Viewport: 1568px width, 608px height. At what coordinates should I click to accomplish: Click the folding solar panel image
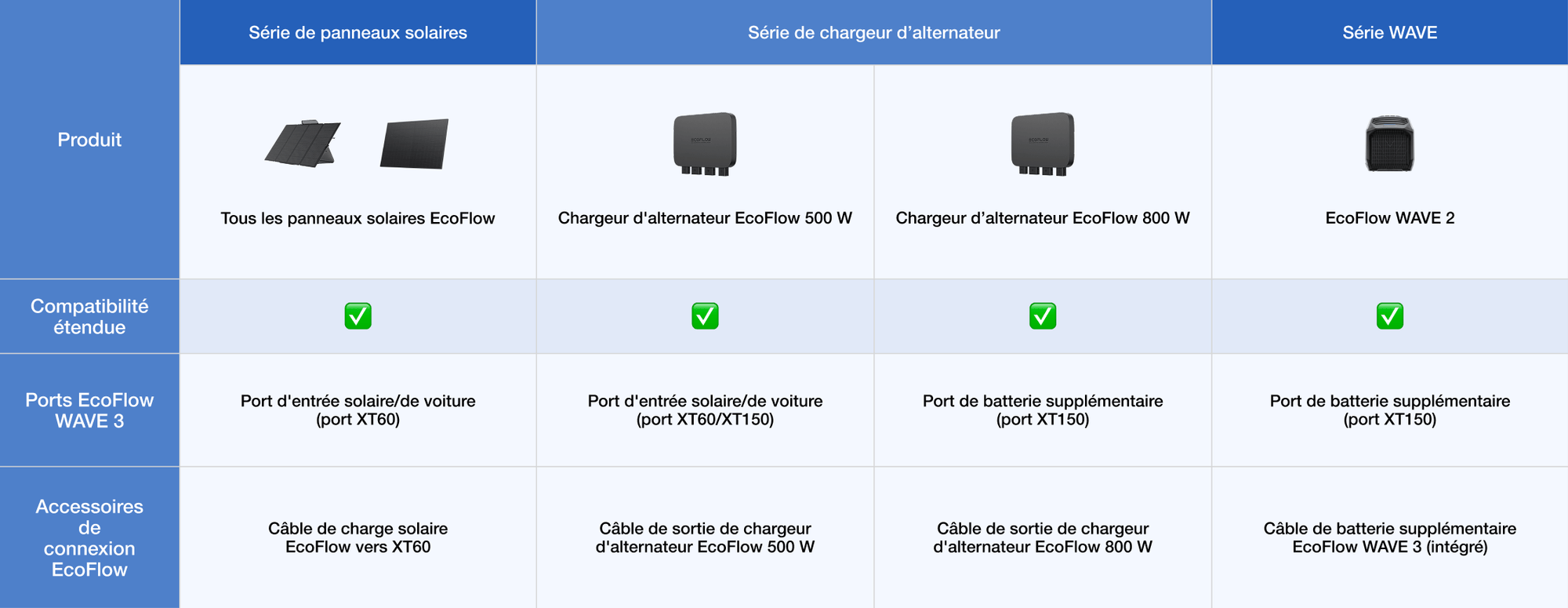pyautogui.click(x=303, y=144)
